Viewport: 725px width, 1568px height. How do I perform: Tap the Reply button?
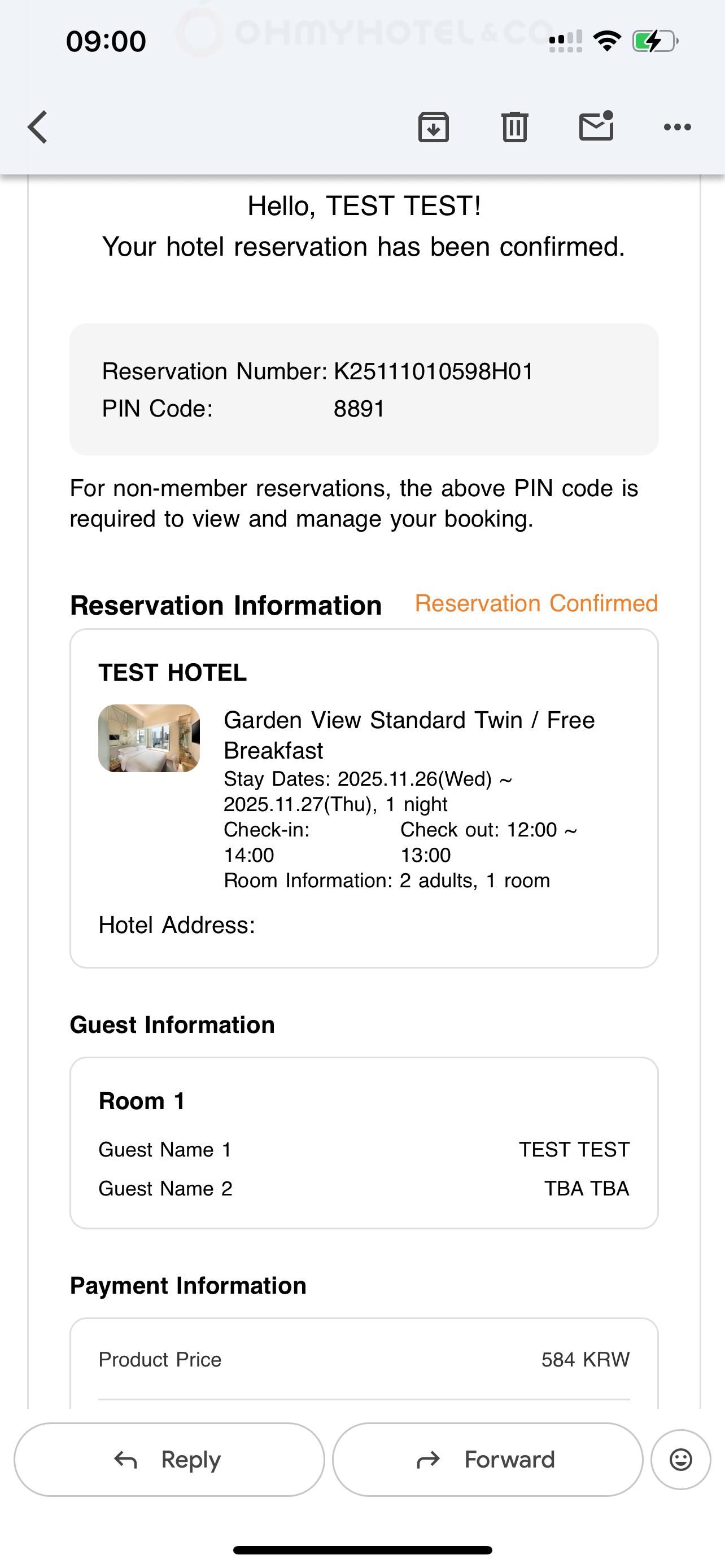click(x=169, y=1460)
